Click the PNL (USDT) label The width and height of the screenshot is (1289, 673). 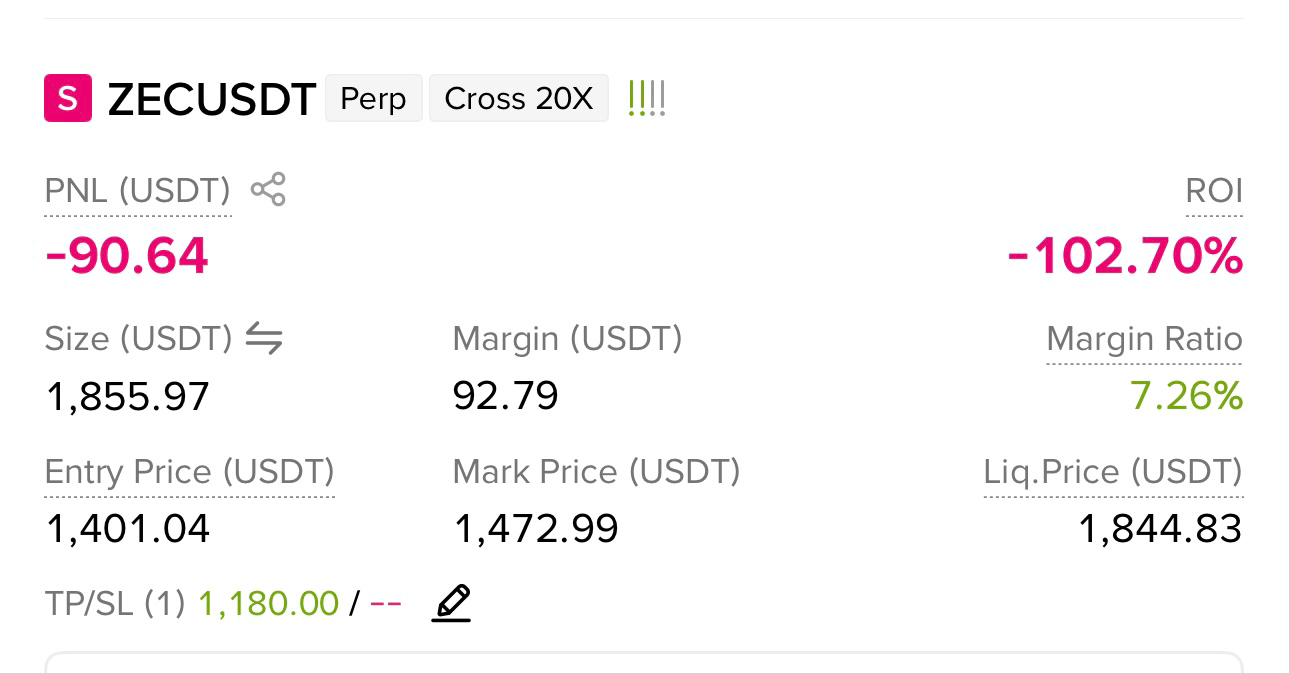(138, 190)
